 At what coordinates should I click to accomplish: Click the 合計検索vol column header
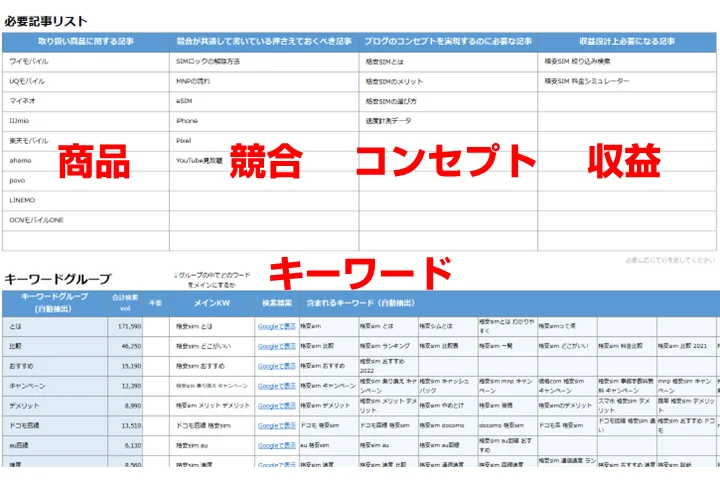pyautogui.click(x=125, y=303)
